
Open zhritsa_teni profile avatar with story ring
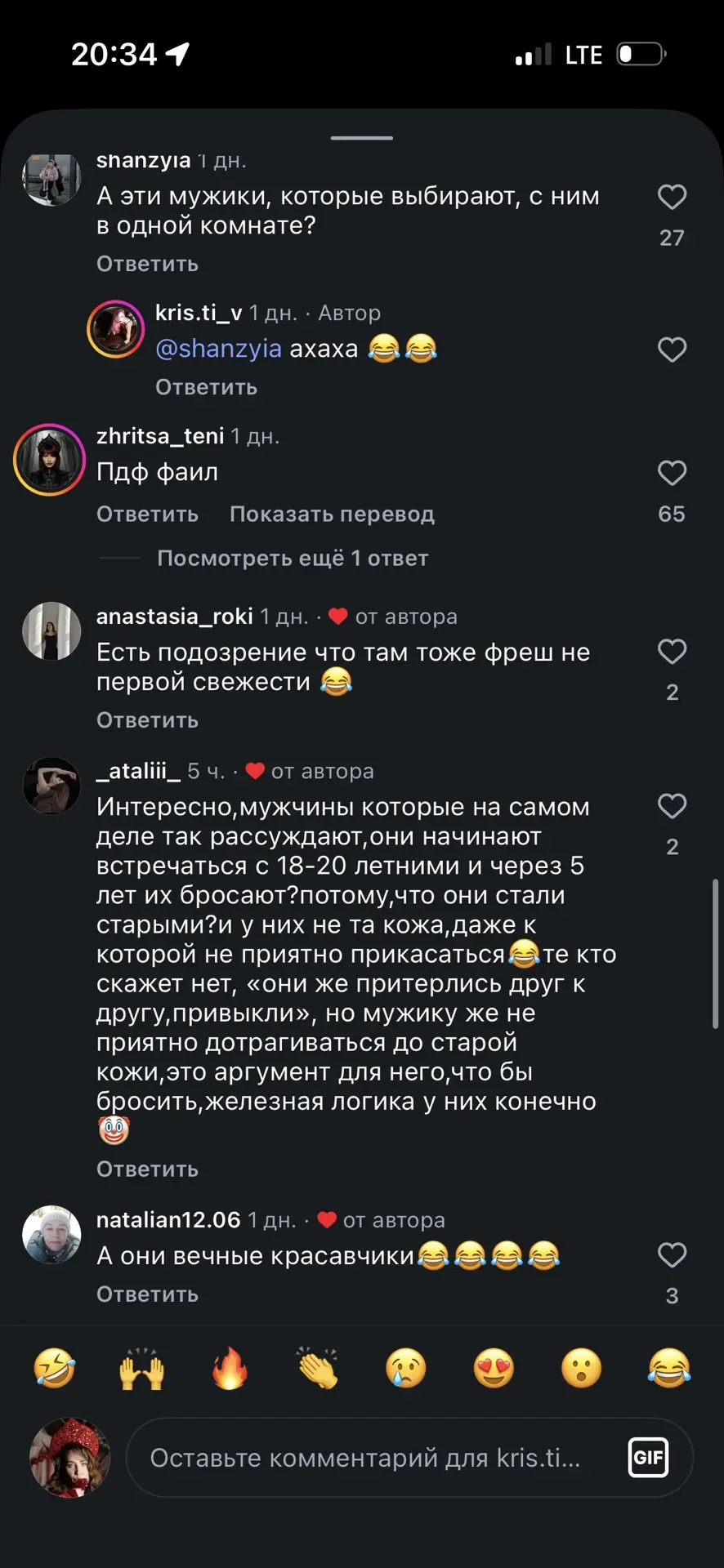point(50,460)
